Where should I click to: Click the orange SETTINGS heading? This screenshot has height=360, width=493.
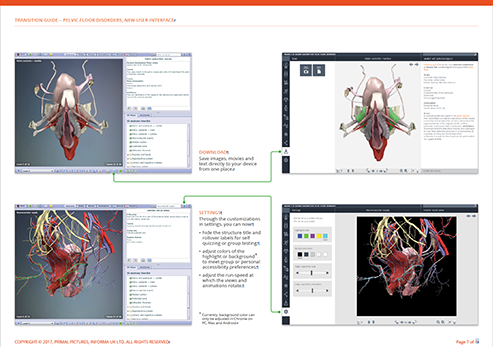[x=210, y=213]
